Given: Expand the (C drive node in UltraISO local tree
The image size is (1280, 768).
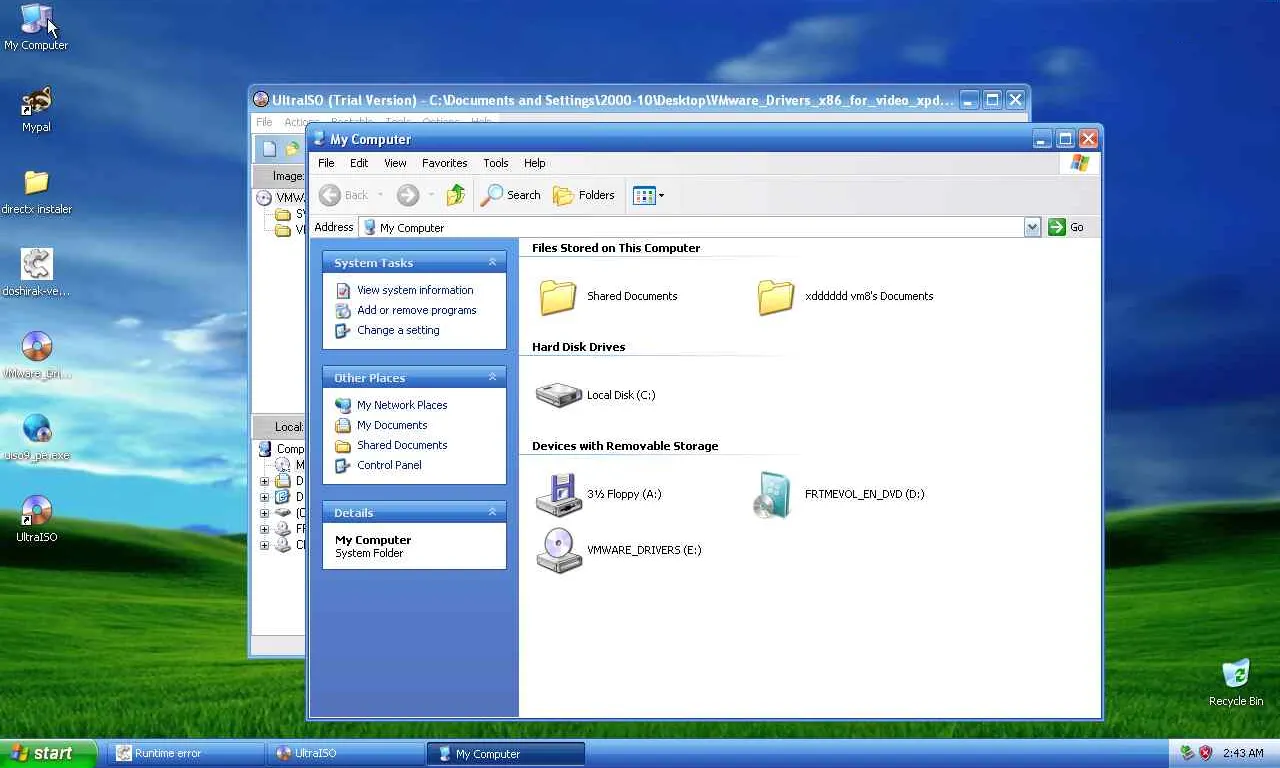Looking at the screenshot, I should coord(264,513).
